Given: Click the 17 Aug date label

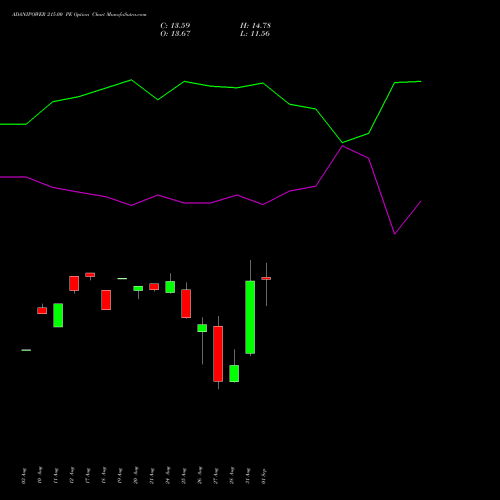Looking at the screenshot, I should 88,475.
